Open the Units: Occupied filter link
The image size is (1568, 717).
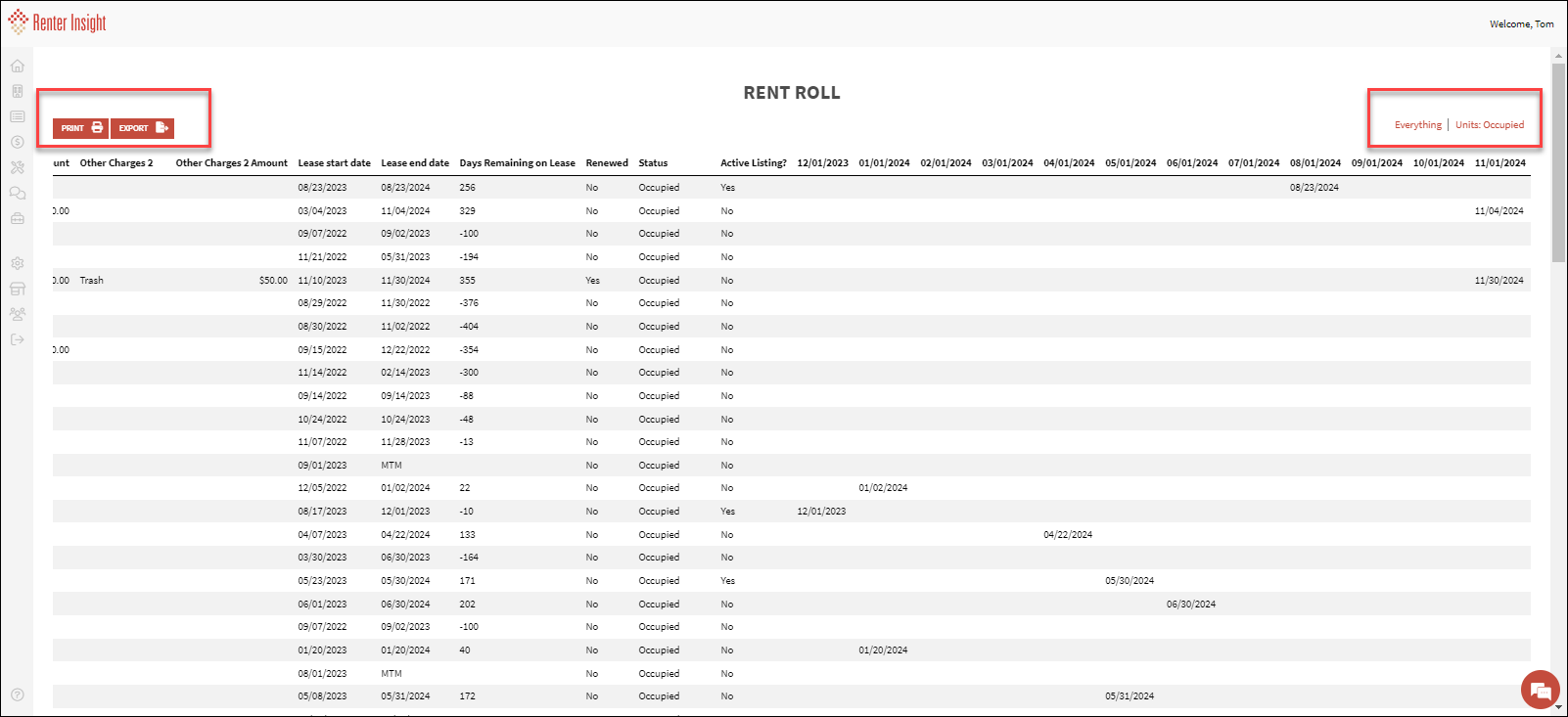(x=1490, y=125)
